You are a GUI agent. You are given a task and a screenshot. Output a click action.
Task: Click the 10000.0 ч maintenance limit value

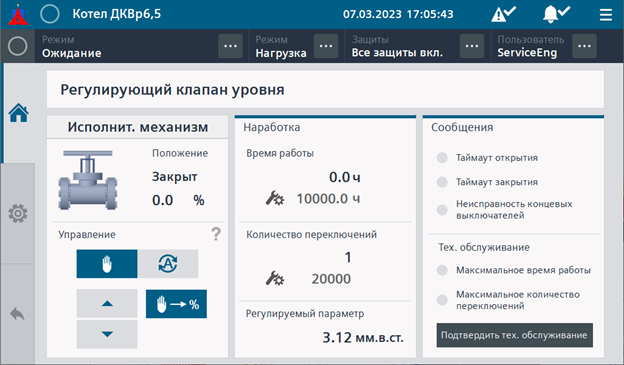[328, 198]
